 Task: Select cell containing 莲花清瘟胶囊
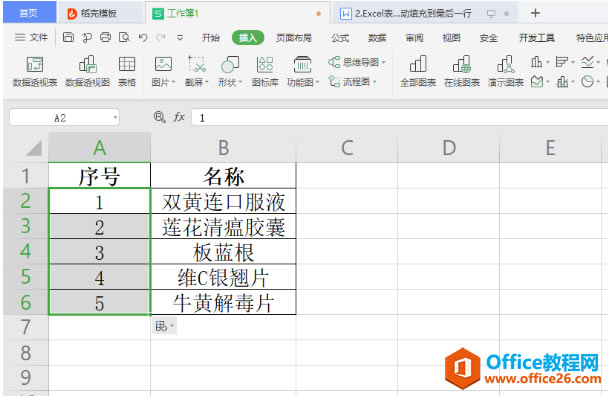click(x=223, y=227)
